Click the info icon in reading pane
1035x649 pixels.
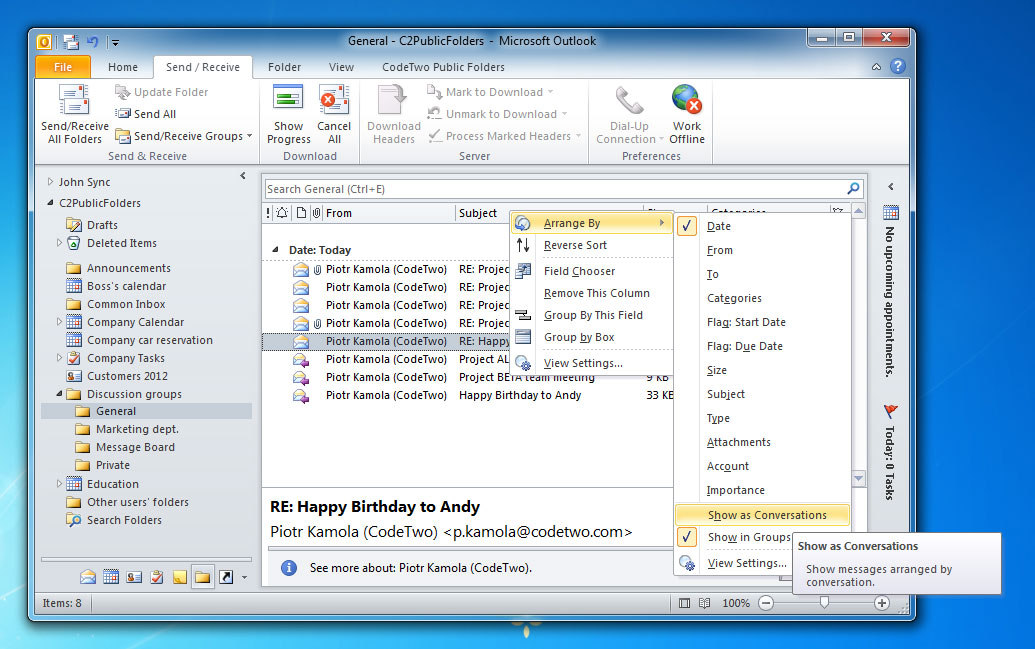click(x=288, y=568)
